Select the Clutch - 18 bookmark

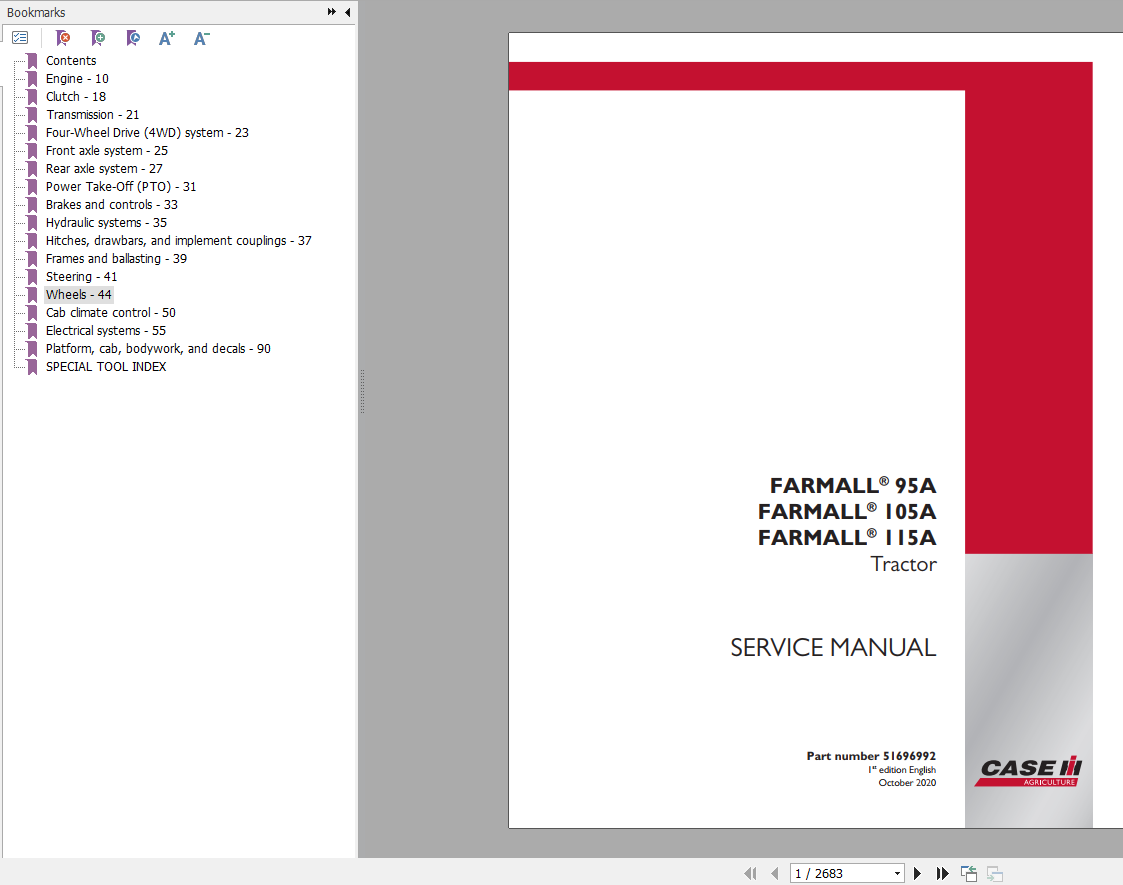pyautogui.click(x=76, y=97)
